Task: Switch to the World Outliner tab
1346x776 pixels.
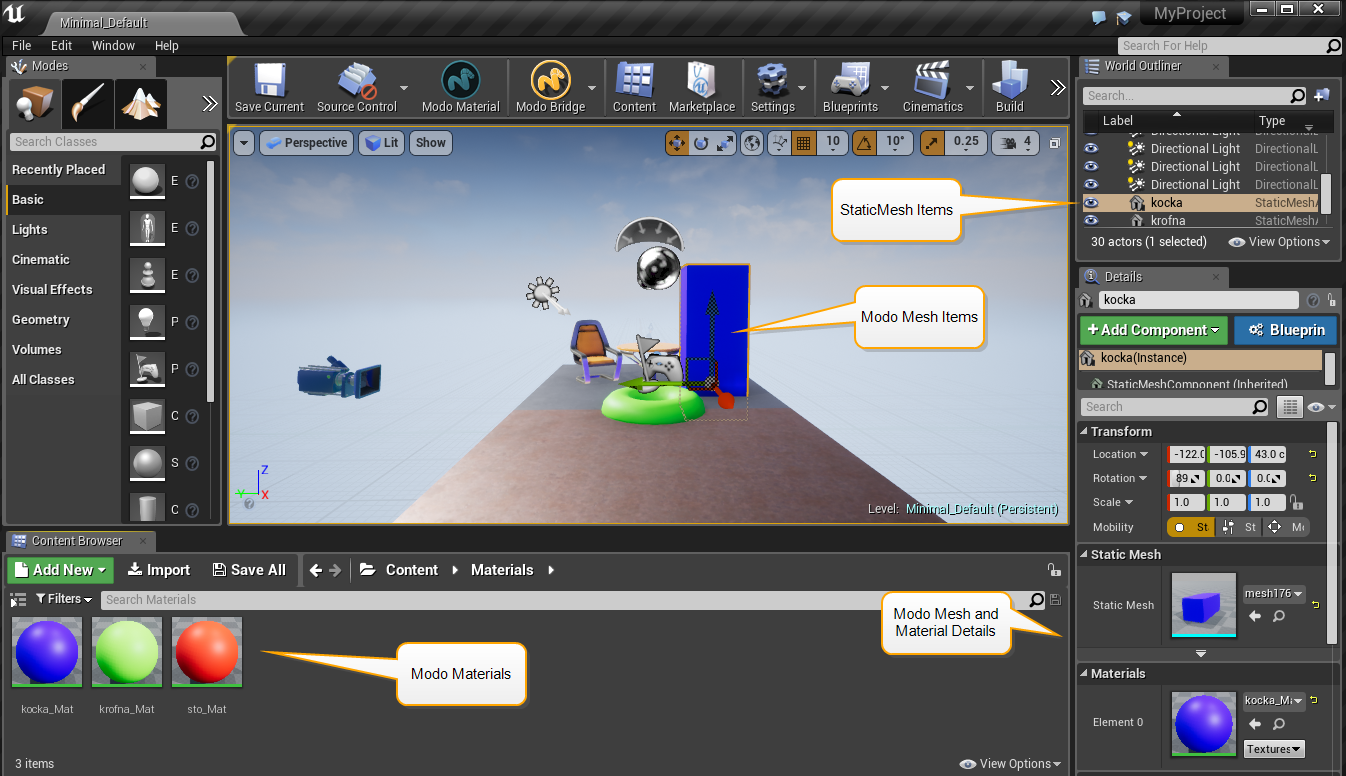Action: [1142, 66]
